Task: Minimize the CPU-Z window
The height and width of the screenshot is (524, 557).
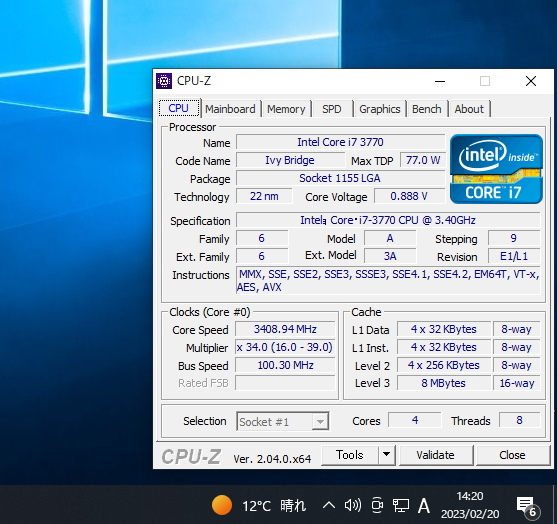Action: tap(440, 81)
